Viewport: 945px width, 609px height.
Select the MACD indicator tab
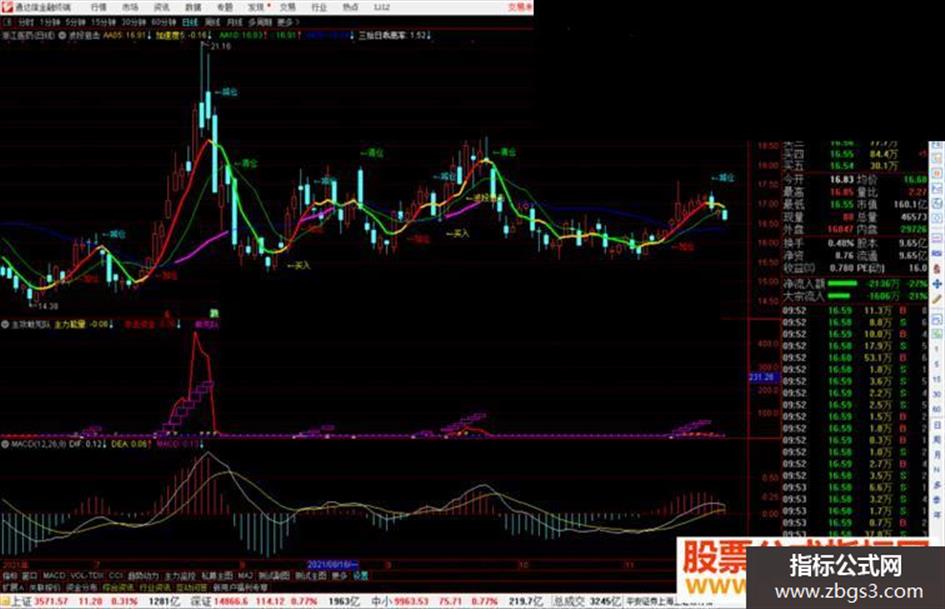54,576
